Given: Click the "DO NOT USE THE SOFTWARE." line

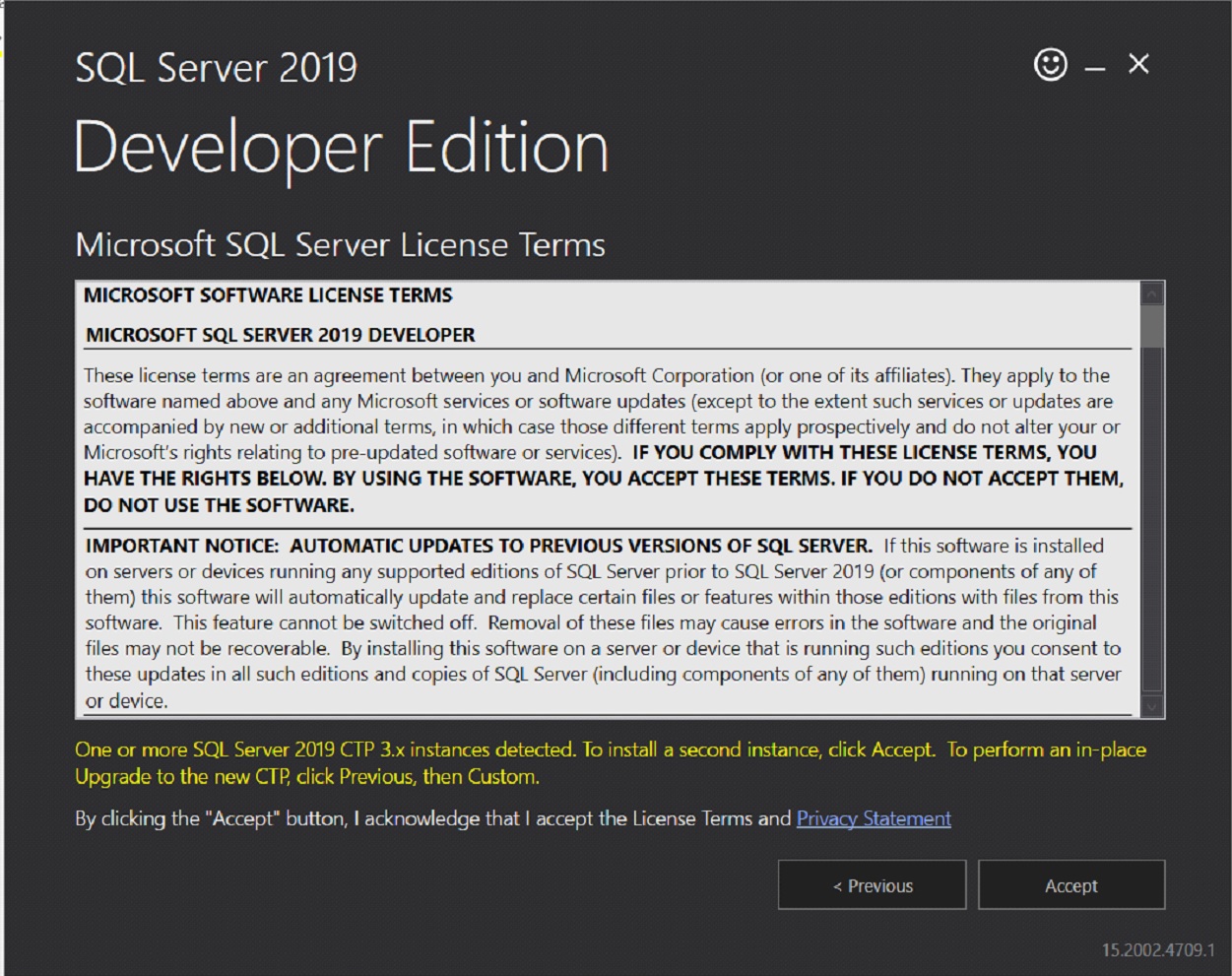Looking at the screenshot, I should pos(219,505).
